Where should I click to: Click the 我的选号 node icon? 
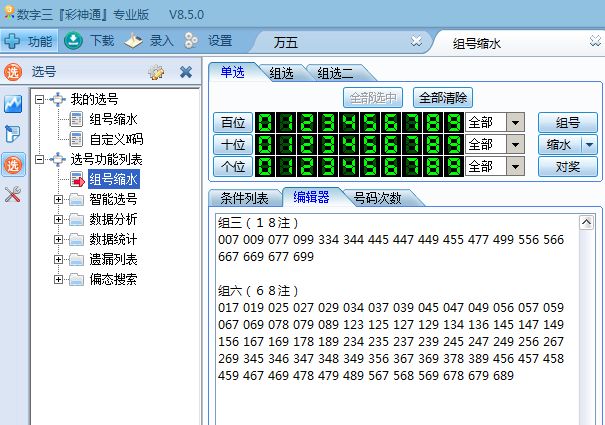[x=58, y=100]
